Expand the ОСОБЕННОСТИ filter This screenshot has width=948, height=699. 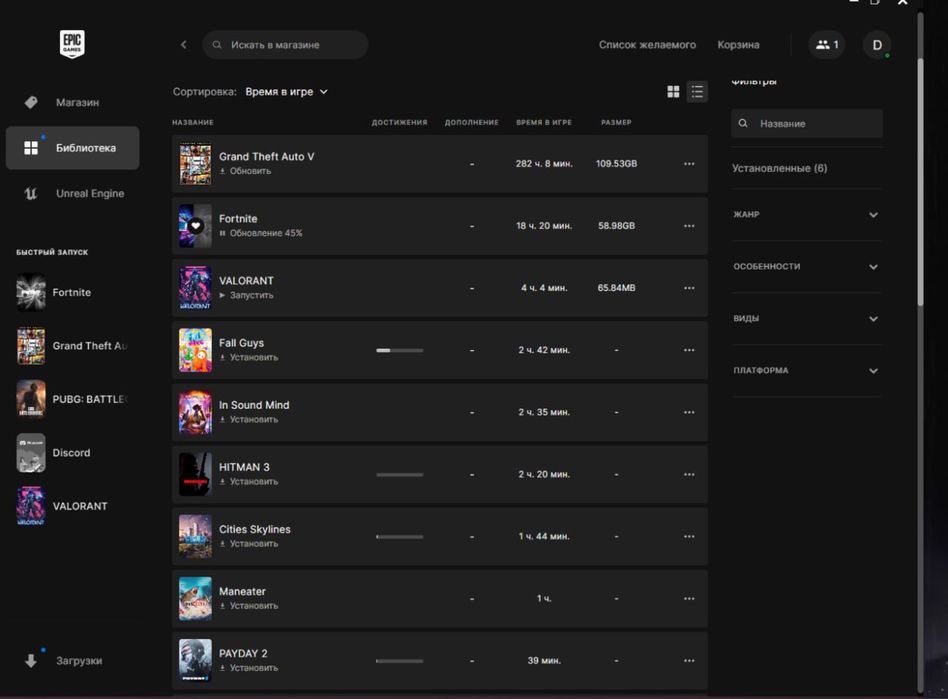807,267
